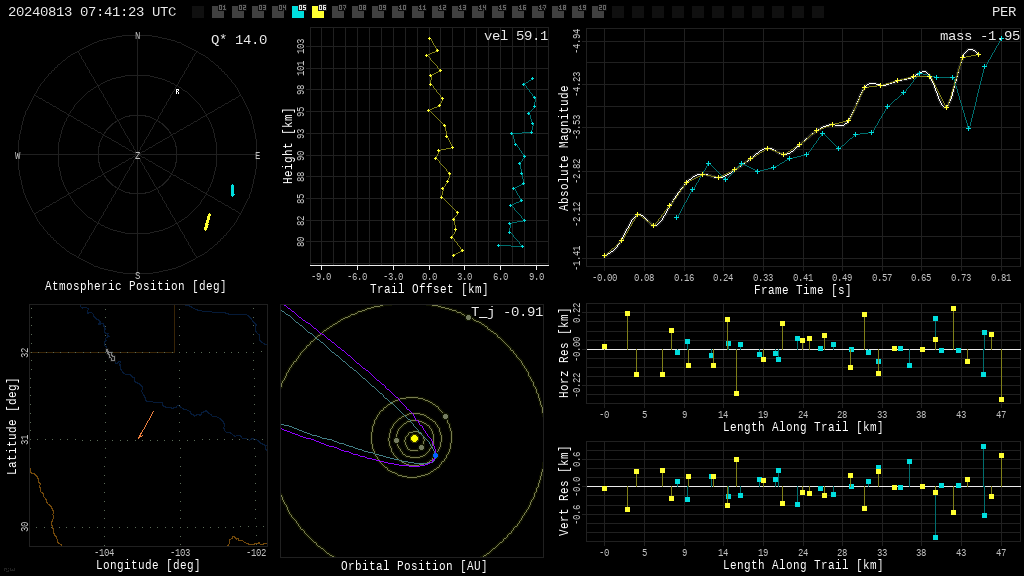Select the cyan station 05 indicator
This screenshot has width=1024, height=576.
298,12
